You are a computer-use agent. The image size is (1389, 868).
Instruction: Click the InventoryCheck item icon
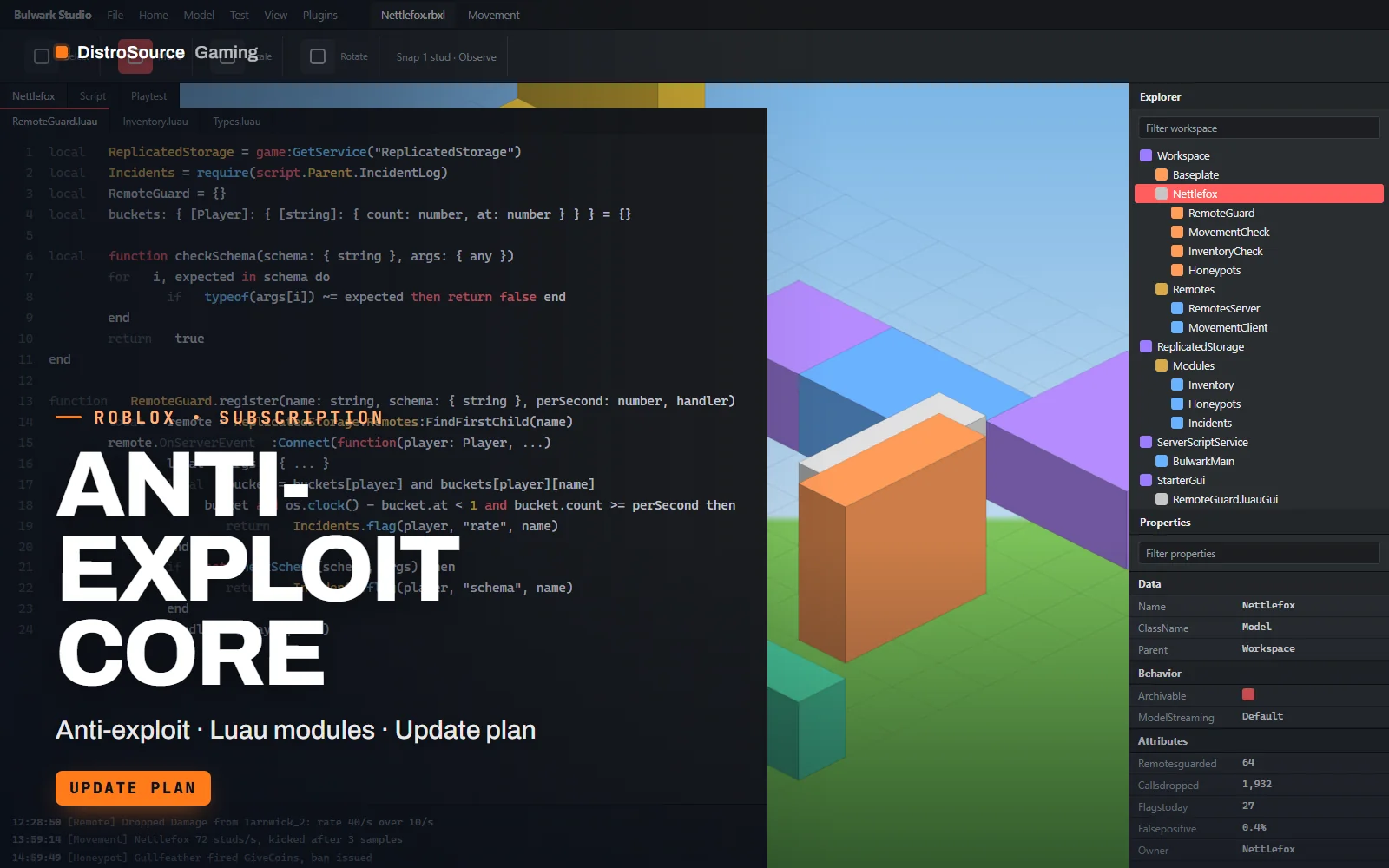pyautogui.click(x=1177, y=251)
